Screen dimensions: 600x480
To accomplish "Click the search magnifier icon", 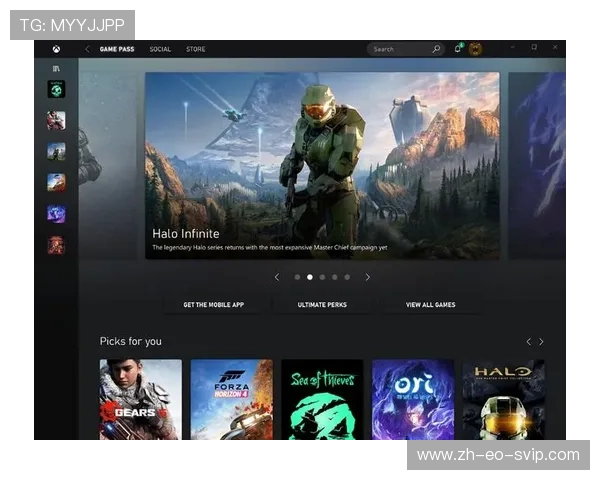I will point(436,48).
